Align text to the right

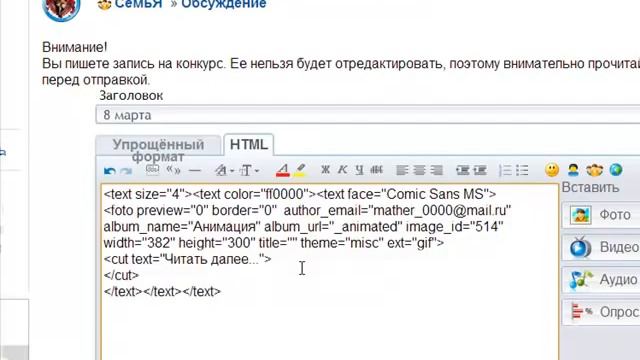coord(436,170)
